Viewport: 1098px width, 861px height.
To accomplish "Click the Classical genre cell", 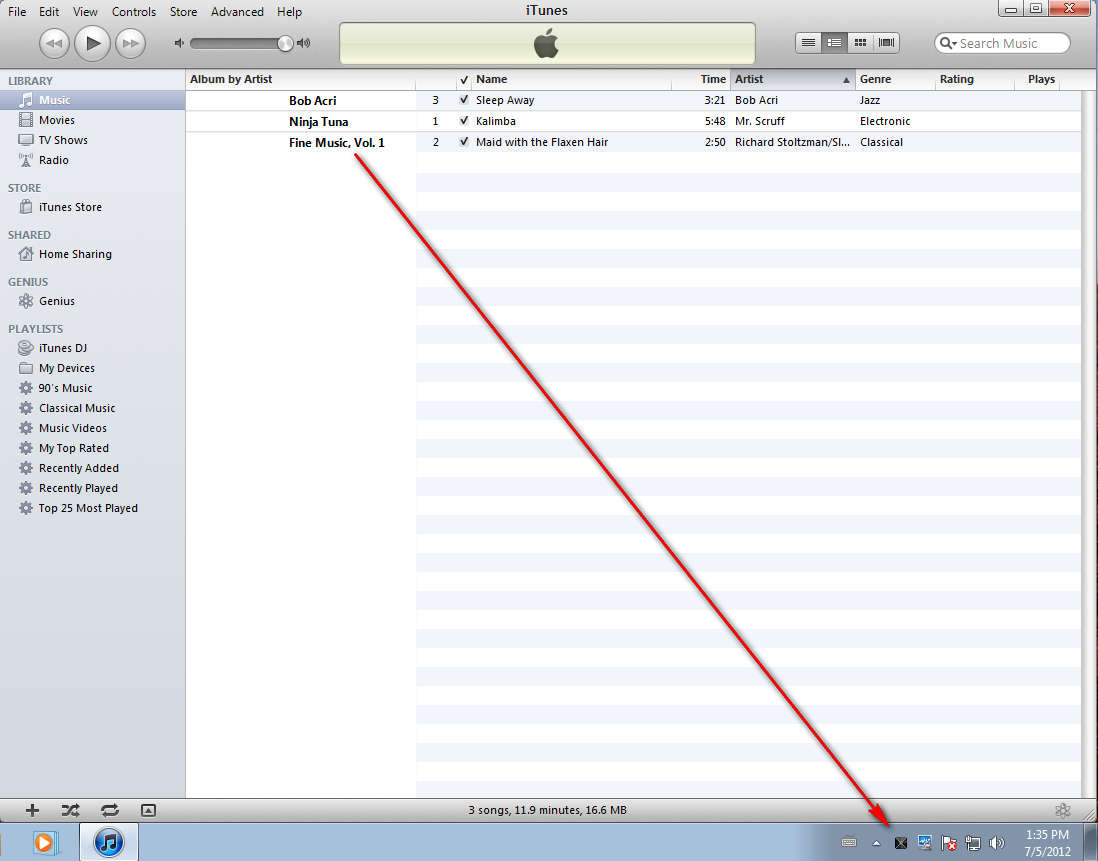I will click(881, 142).
